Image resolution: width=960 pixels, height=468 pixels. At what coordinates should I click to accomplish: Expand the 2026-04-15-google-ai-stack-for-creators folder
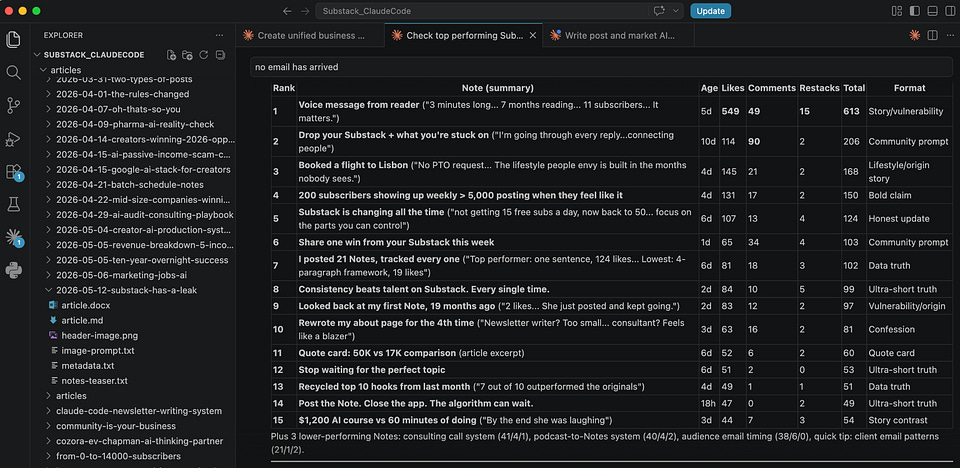(143, 170)
